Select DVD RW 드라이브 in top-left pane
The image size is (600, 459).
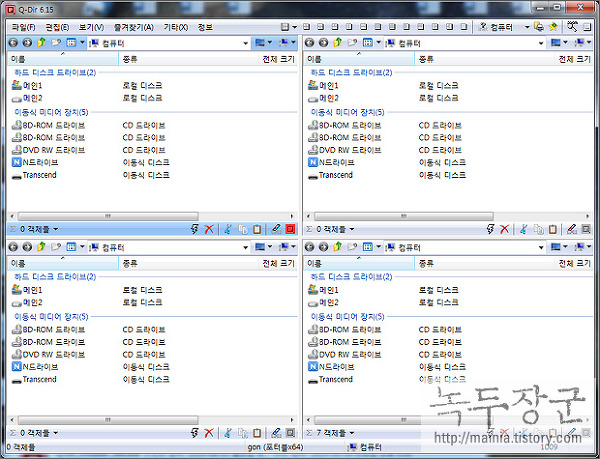tap(48, 150)
